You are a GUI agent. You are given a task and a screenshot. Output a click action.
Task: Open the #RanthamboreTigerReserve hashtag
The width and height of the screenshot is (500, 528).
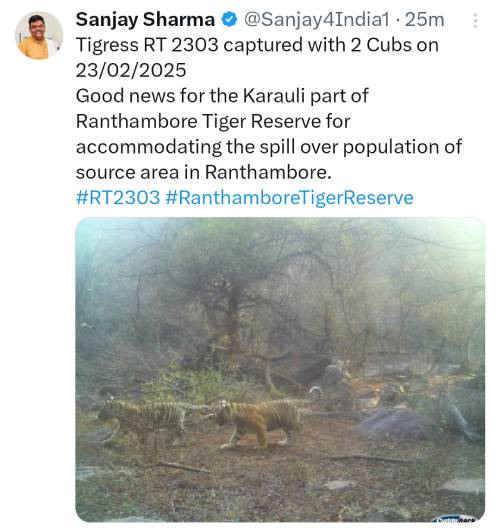290,198
